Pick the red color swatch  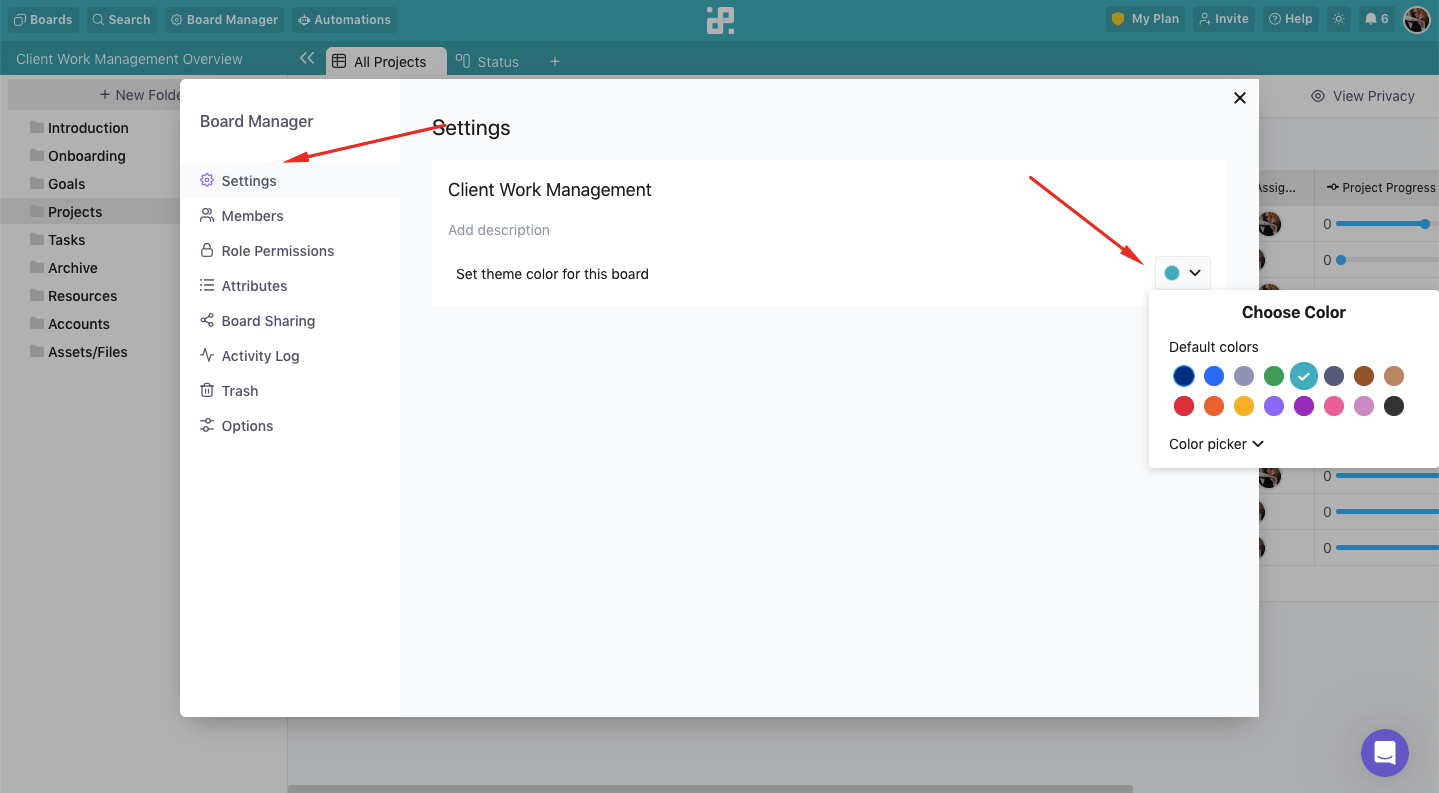(1184, 406)
